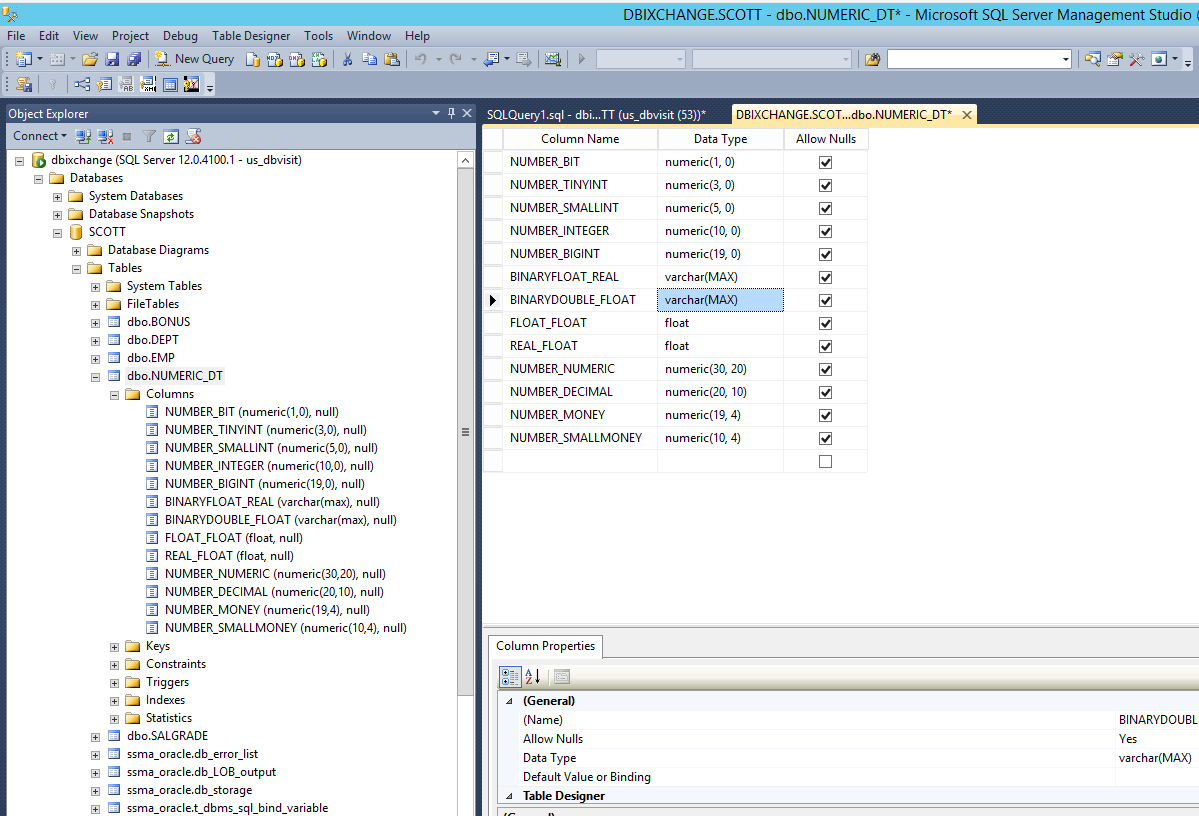Click the Undo arrow icon

tap(421, 59)
